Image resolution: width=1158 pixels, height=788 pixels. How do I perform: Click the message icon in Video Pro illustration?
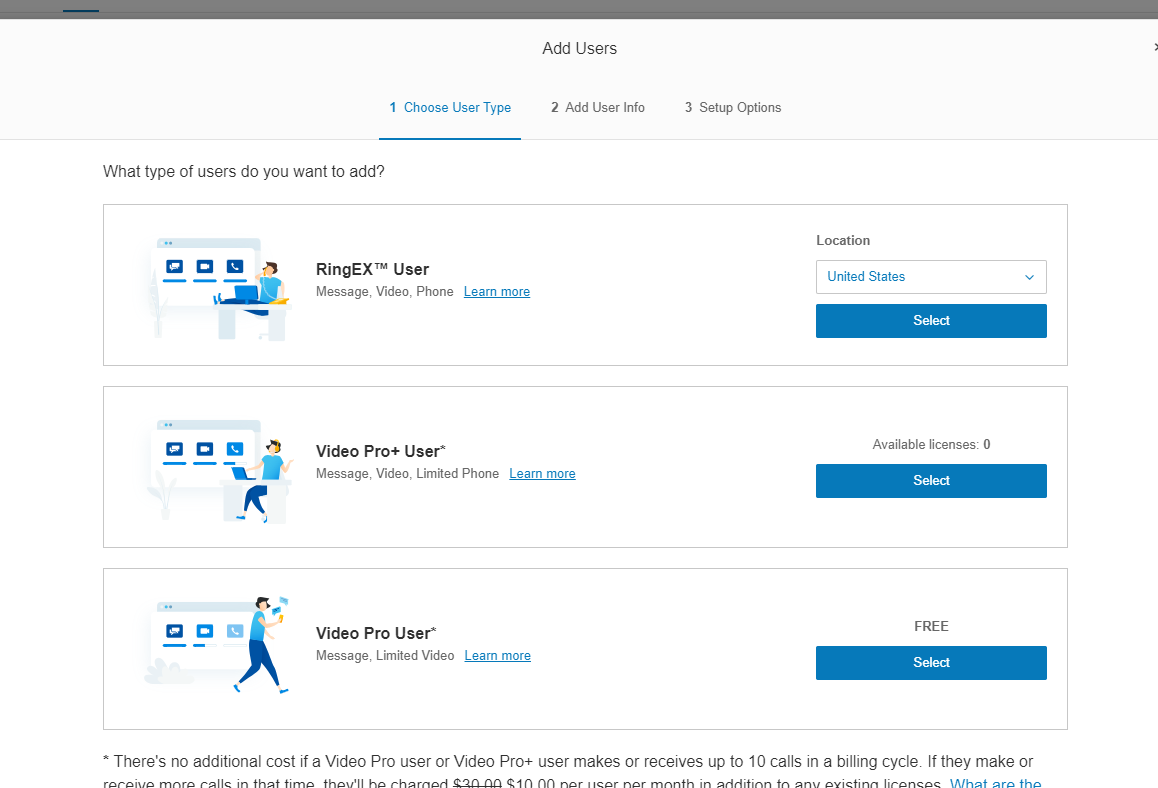[175, 631]
